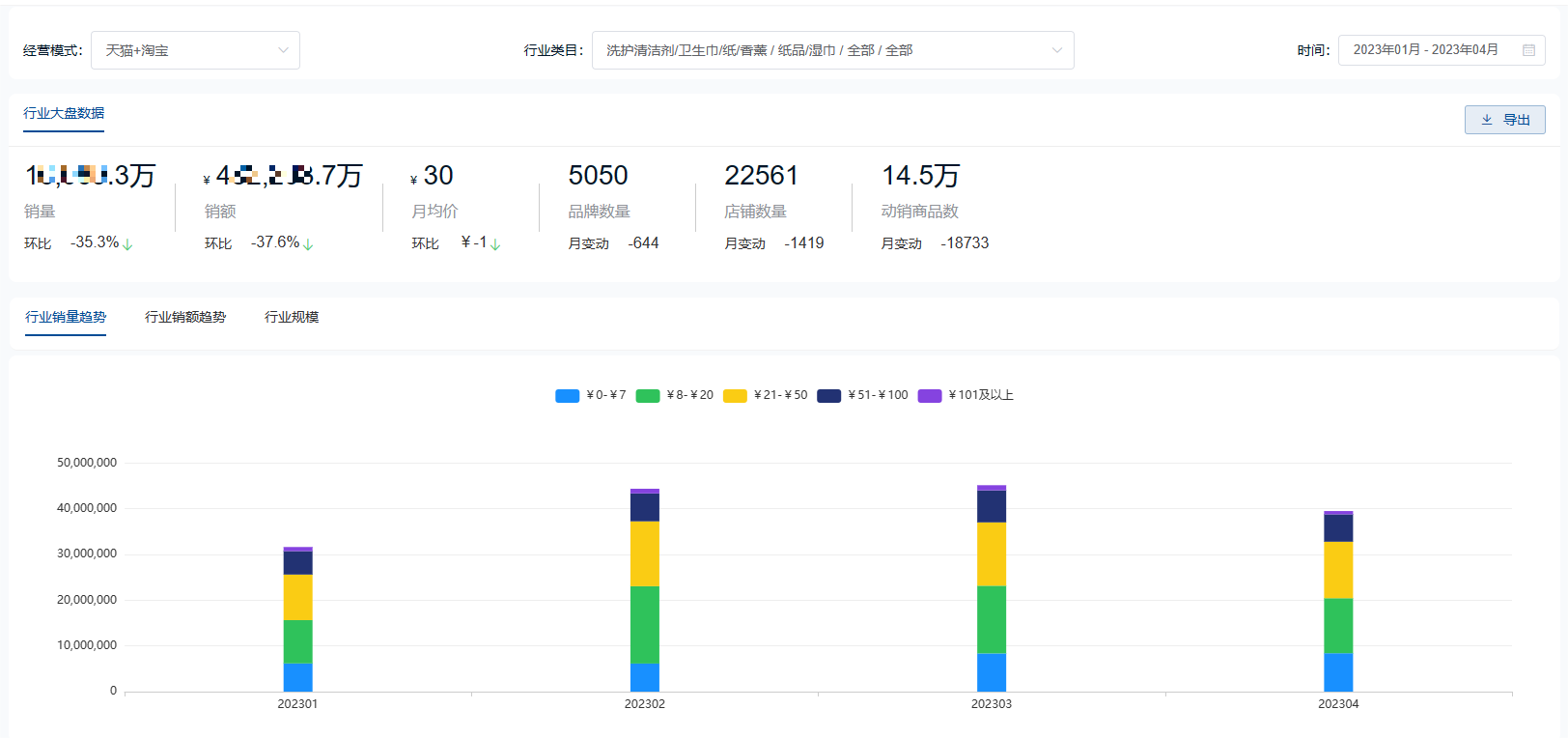Click the 销额 metric label
Viewport: 1568px width, 738px height.
[220, 212]
